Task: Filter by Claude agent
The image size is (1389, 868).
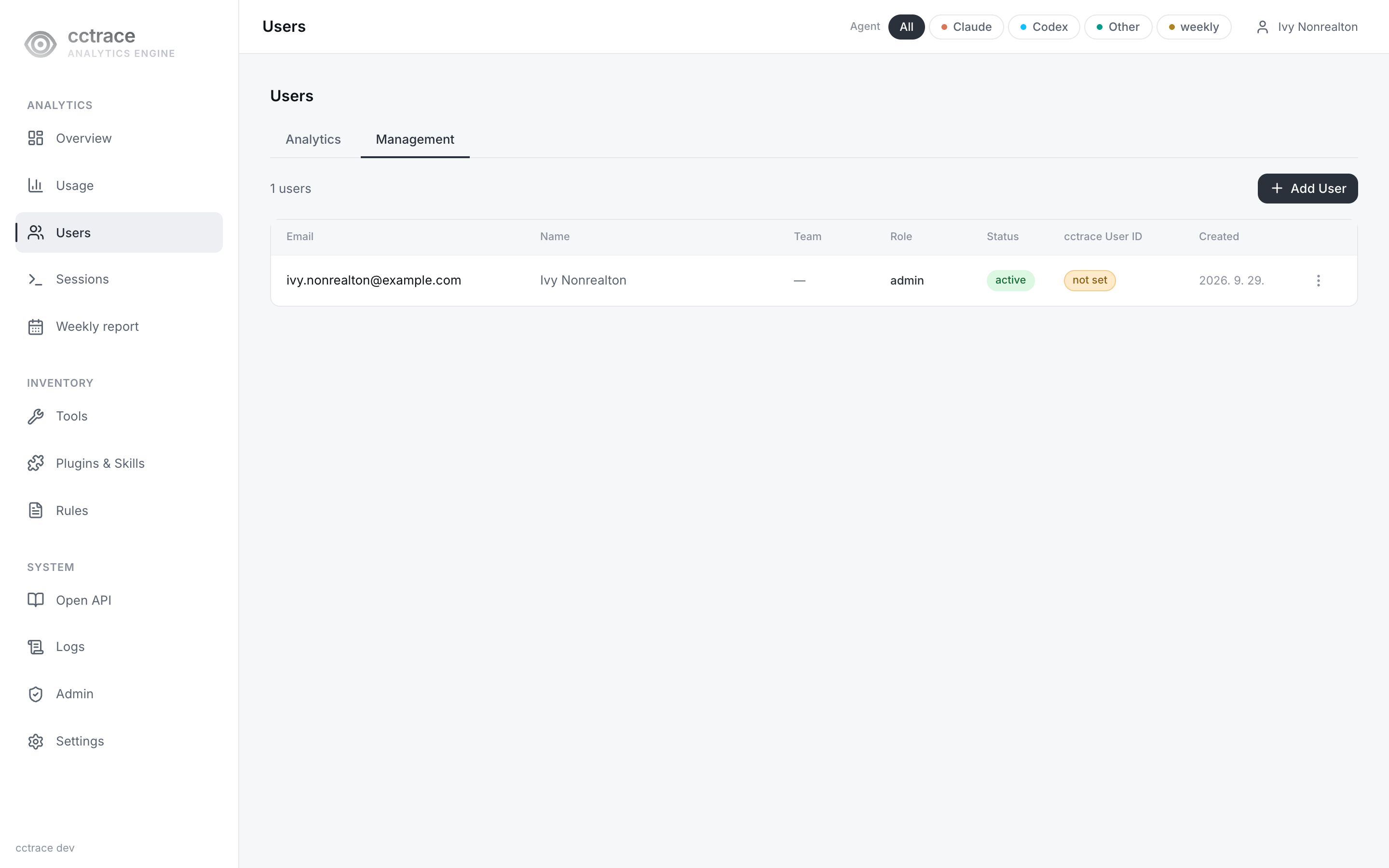Action: pos(966,27)
